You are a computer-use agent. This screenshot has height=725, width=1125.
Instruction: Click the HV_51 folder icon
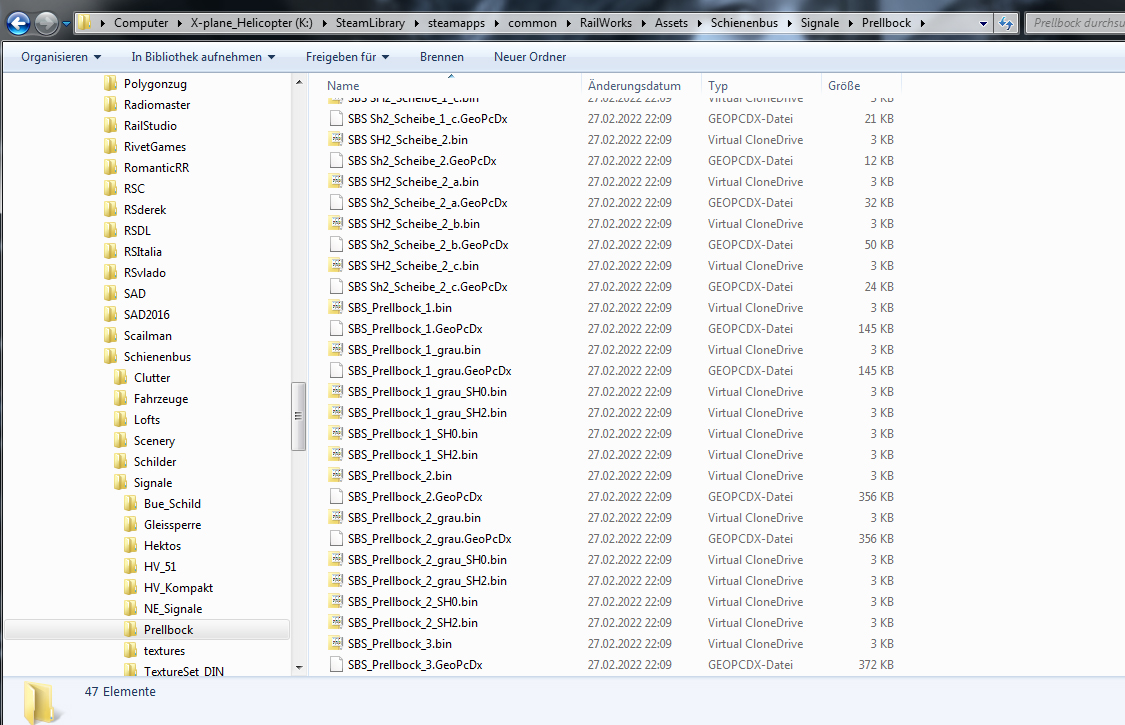tap(131, 567)
